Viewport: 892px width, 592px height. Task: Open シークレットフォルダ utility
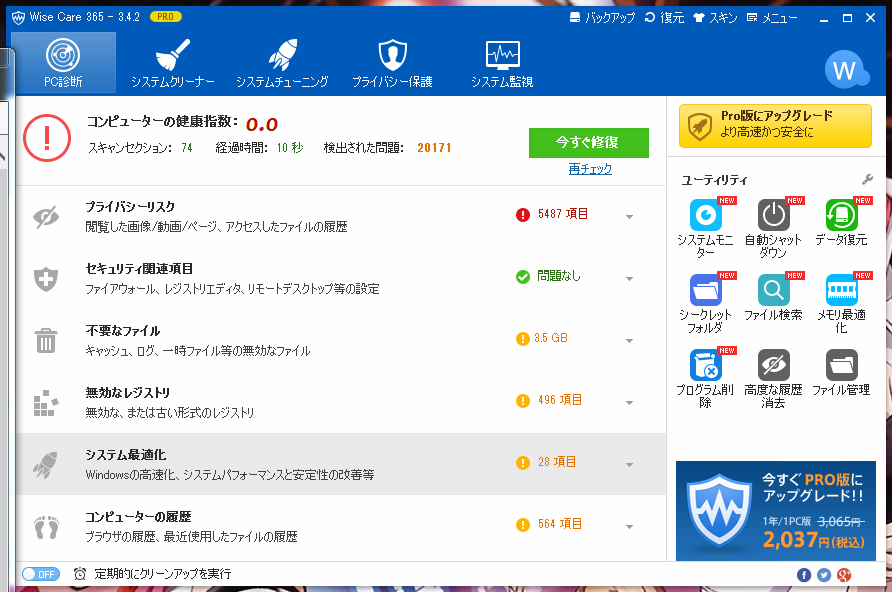click(705, 303)
